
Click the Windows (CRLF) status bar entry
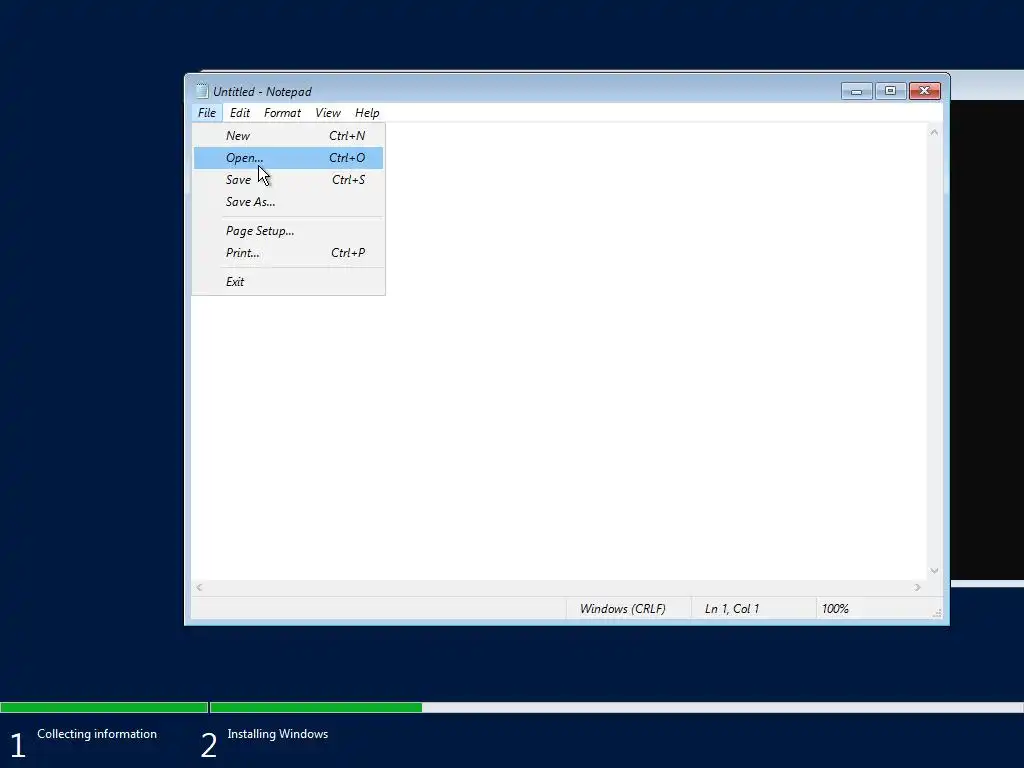coord(622,609)
